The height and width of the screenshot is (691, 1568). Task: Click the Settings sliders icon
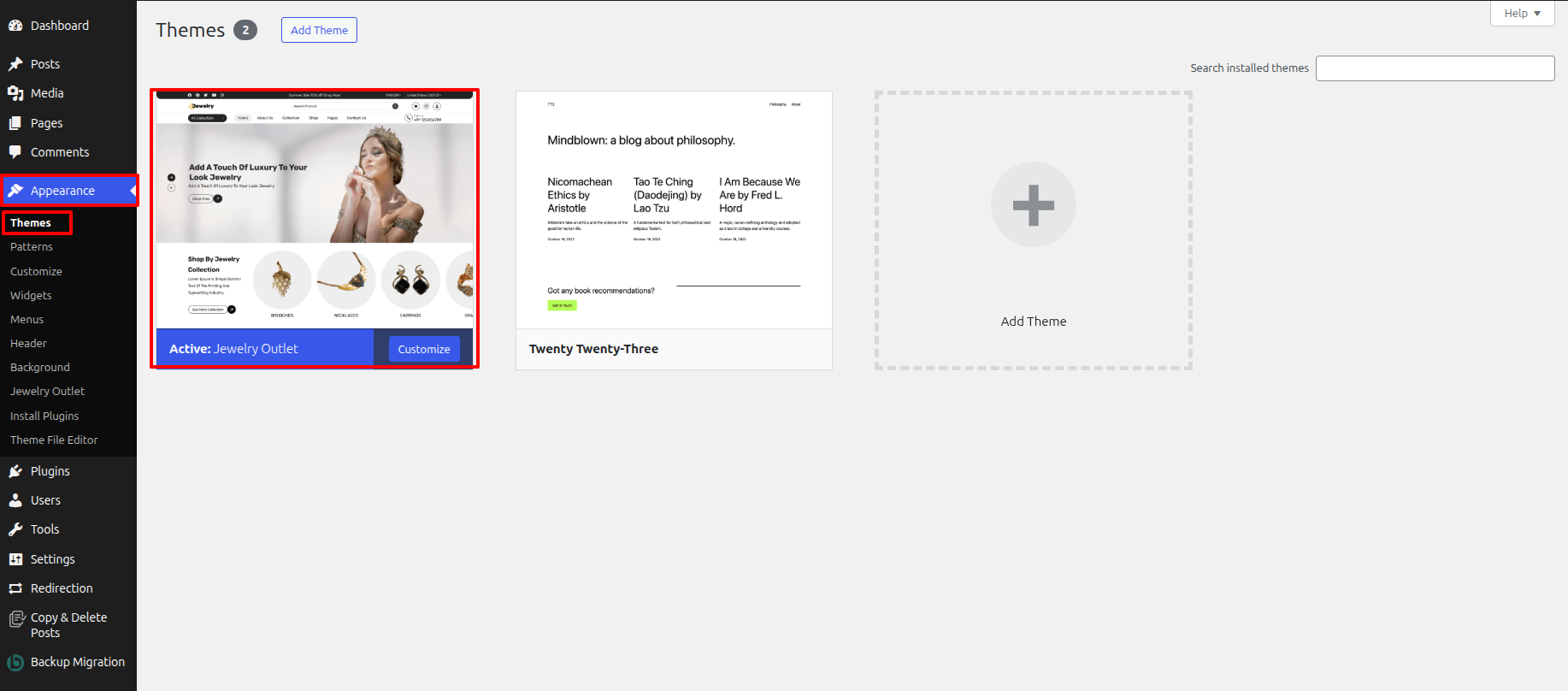click(15, 559)
